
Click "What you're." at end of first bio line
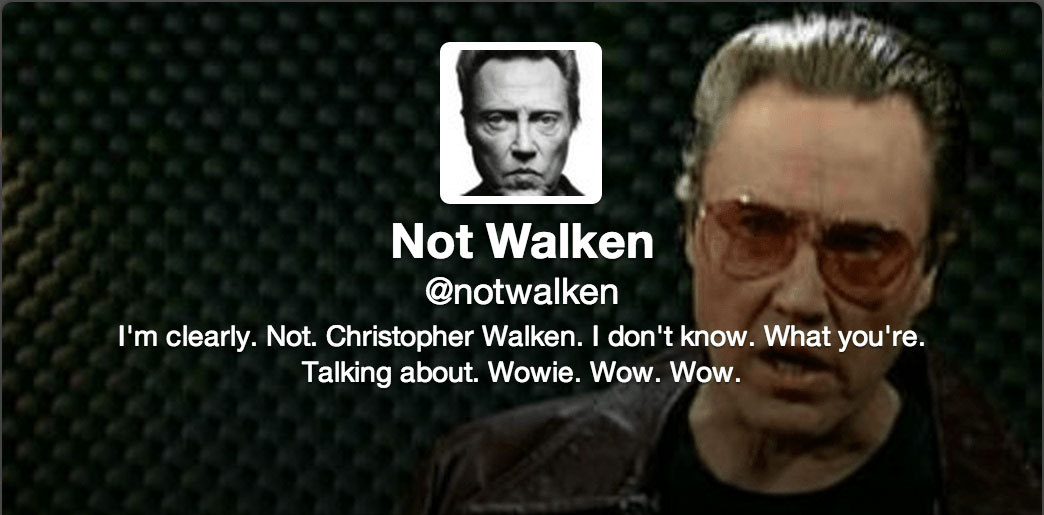pyautogui.click(x=845, y=337)
